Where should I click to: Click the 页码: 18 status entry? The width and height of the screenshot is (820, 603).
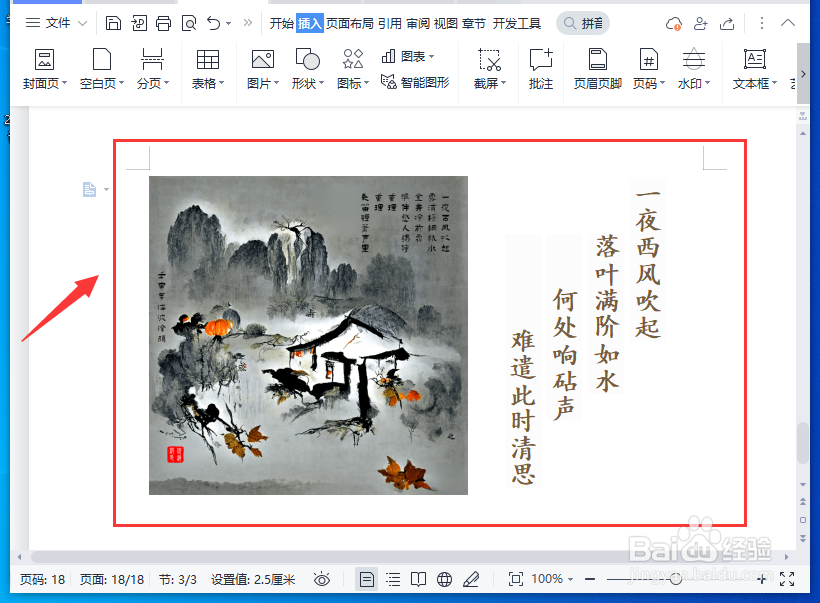click(42, 579)
